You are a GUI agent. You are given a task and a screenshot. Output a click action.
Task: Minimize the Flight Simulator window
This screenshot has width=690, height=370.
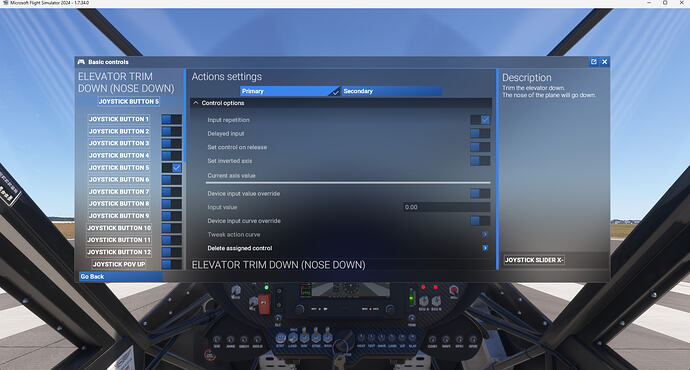(649, 3)
